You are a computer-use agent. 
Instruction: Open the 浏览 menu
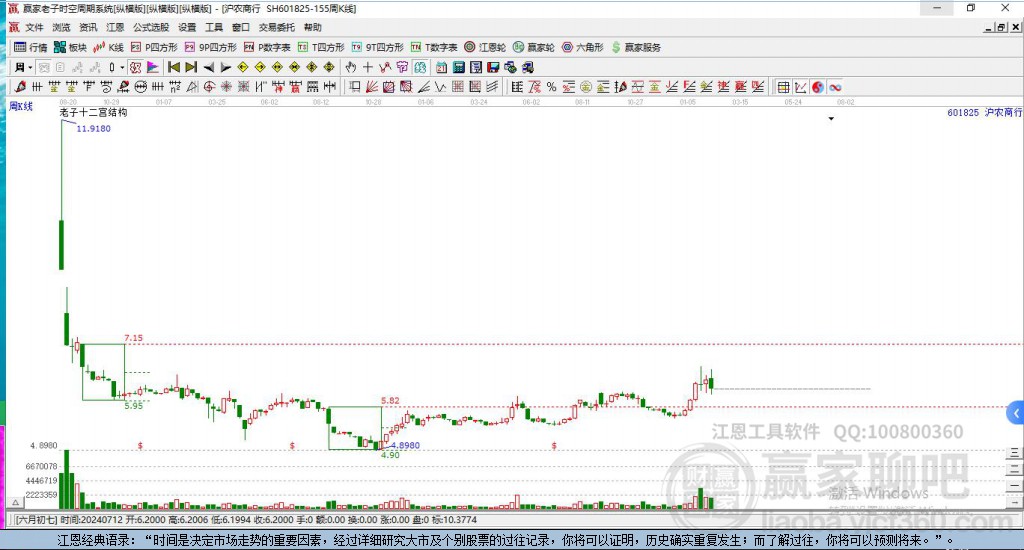click(61, 27)
